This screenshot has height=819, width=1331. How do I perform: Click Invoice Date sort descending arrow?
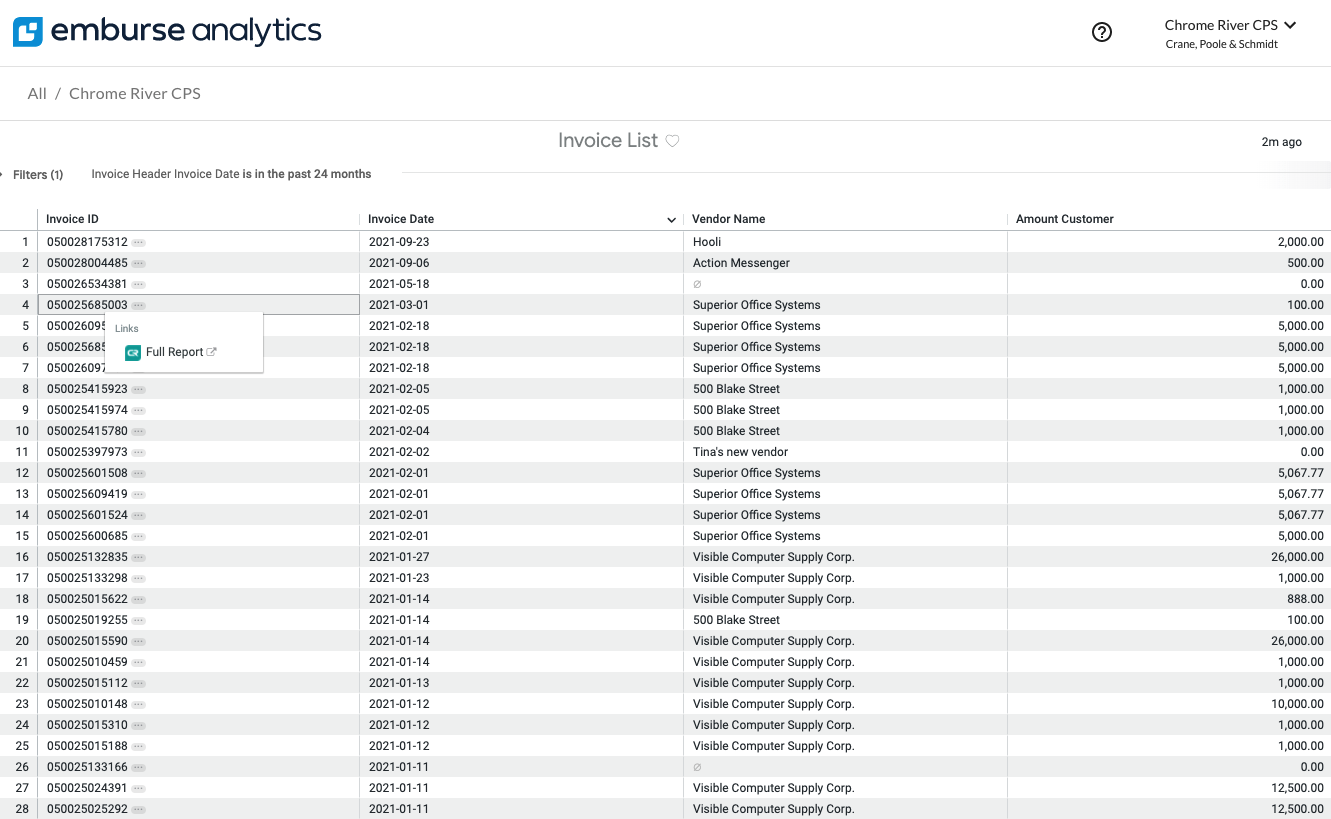tap(672, 220)
